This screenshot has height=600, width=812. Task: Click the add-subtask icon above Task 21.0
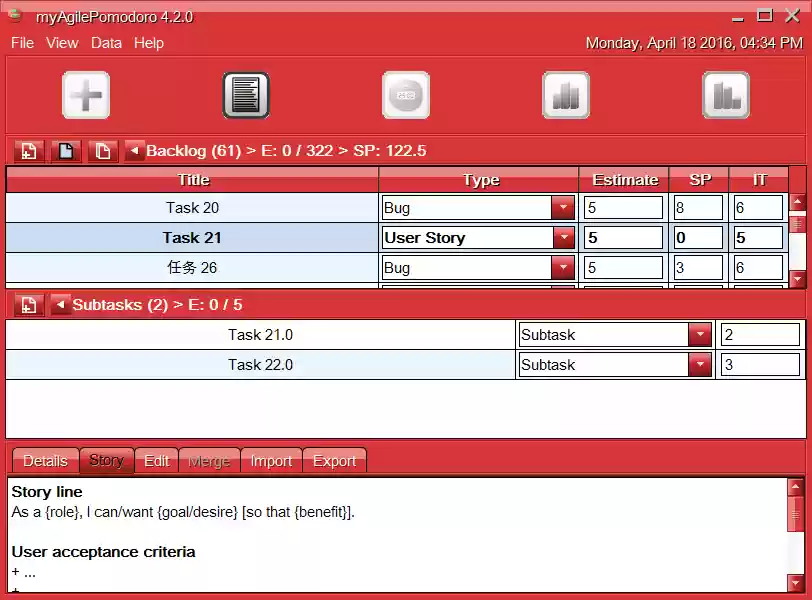tap(28, 305)
